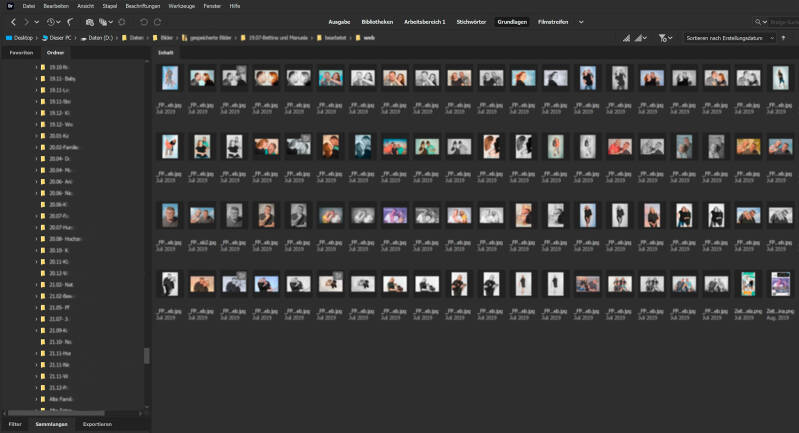The image size is (799, 433).
Task: Open the thumbnail quality options icon with arrow
Action: pyautogui.click(x=641, y=38)
